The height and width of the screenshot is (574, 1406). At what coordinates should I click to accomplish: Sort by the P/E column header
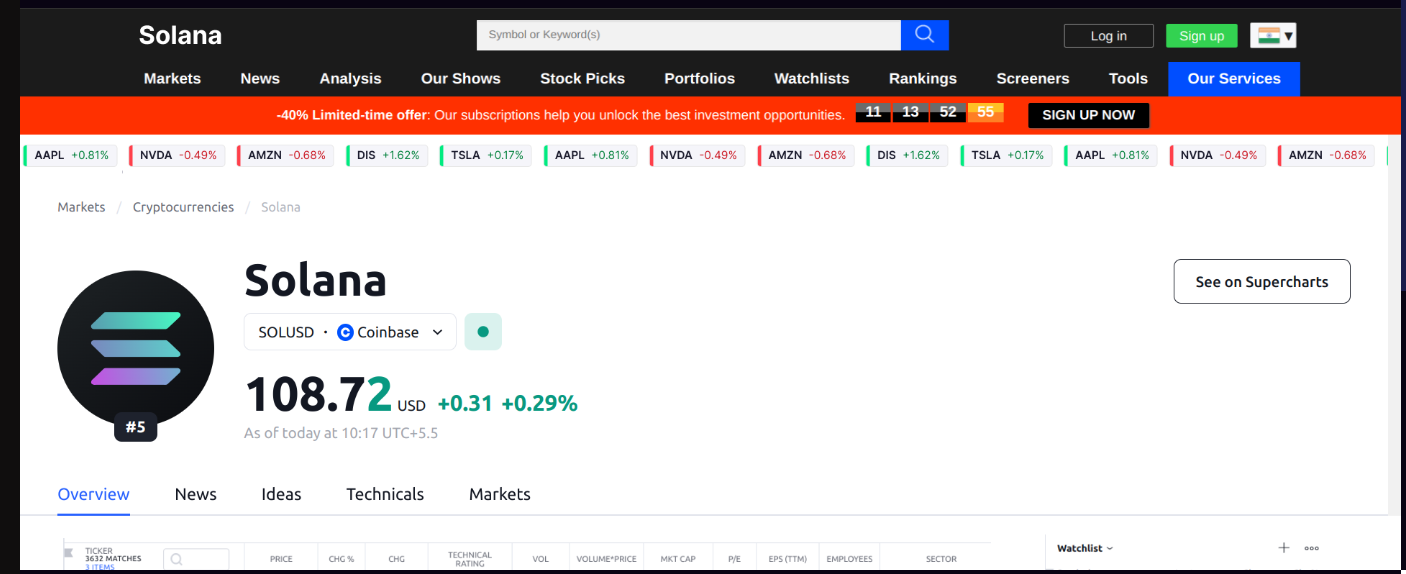[734, 559]
